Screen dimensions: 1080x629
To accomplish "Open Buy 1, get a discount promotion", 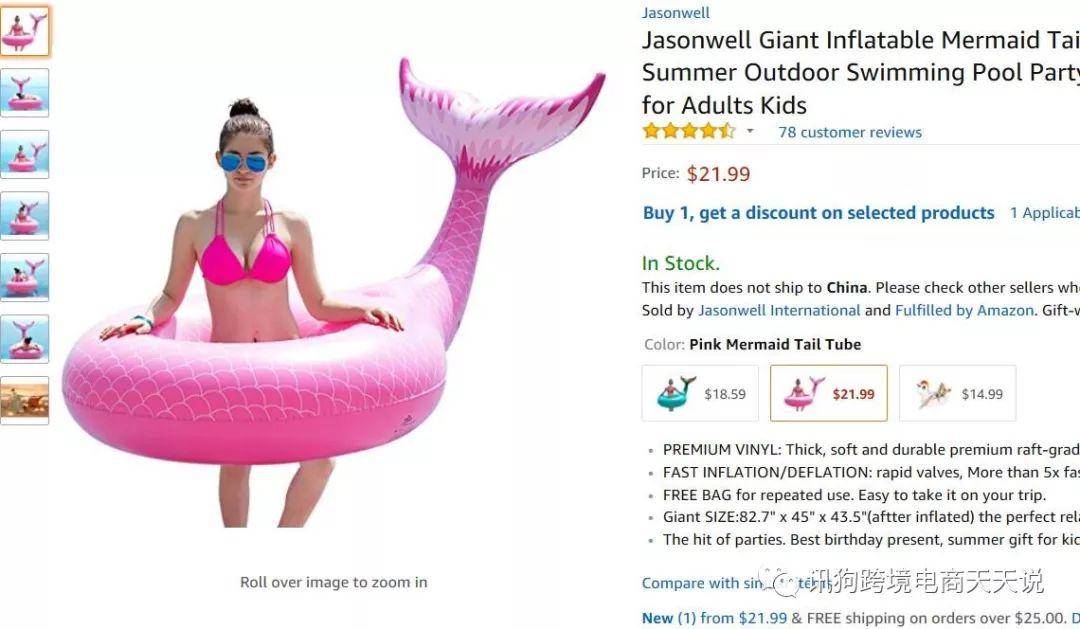I will [x=818, y=213].
